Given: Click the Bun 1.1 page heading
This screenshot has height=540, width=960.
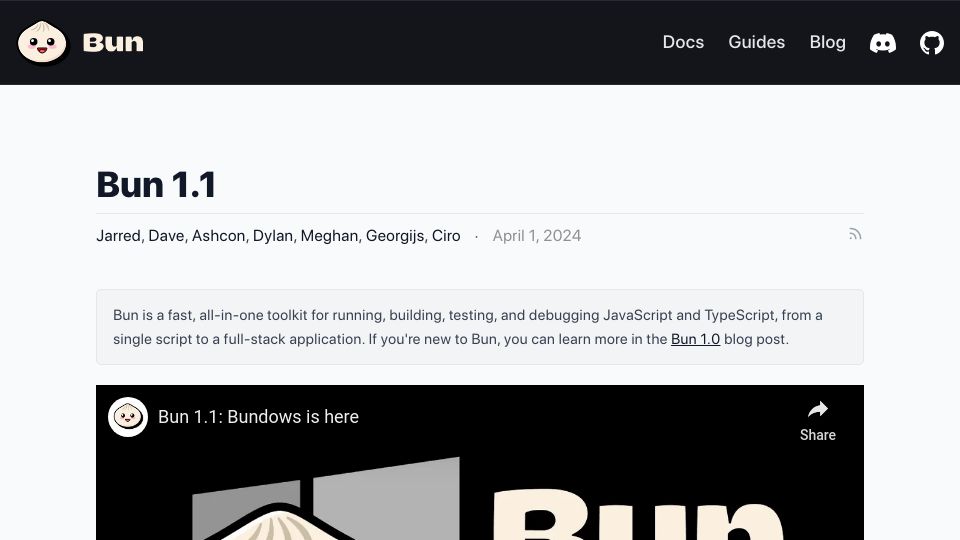Looking at the screenshot, I should pyautogui.click(x=156, y=184).
